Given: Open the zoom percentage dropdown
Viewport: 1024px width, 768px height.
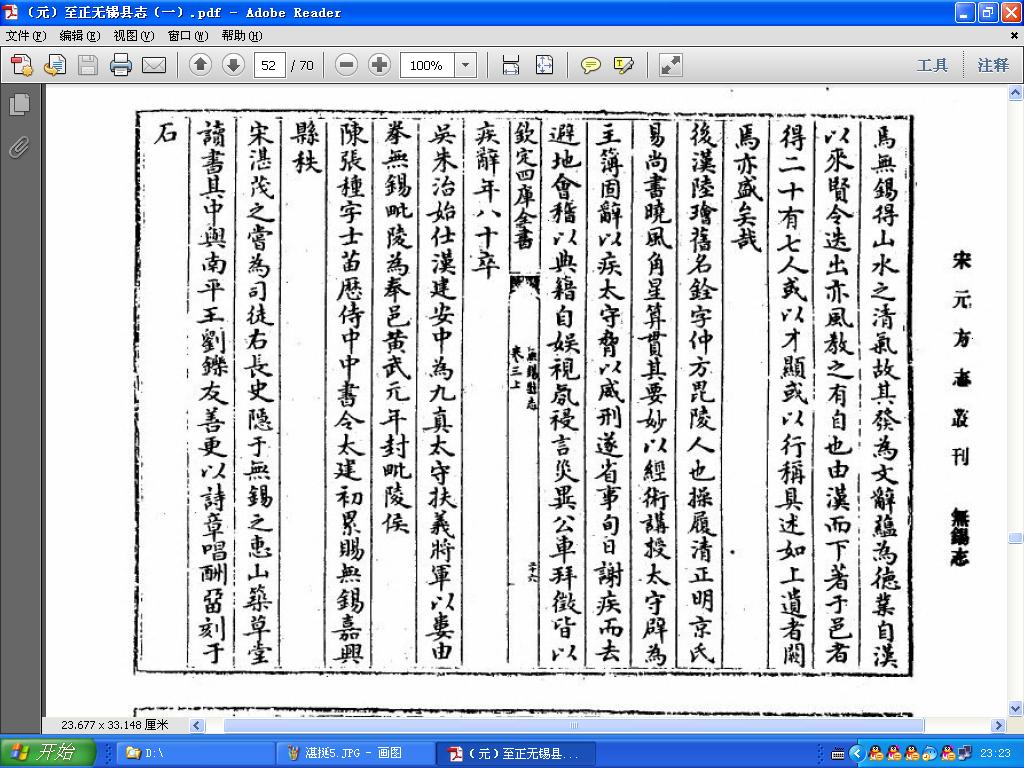Looking at the screenshot, I should click(466, 65).
